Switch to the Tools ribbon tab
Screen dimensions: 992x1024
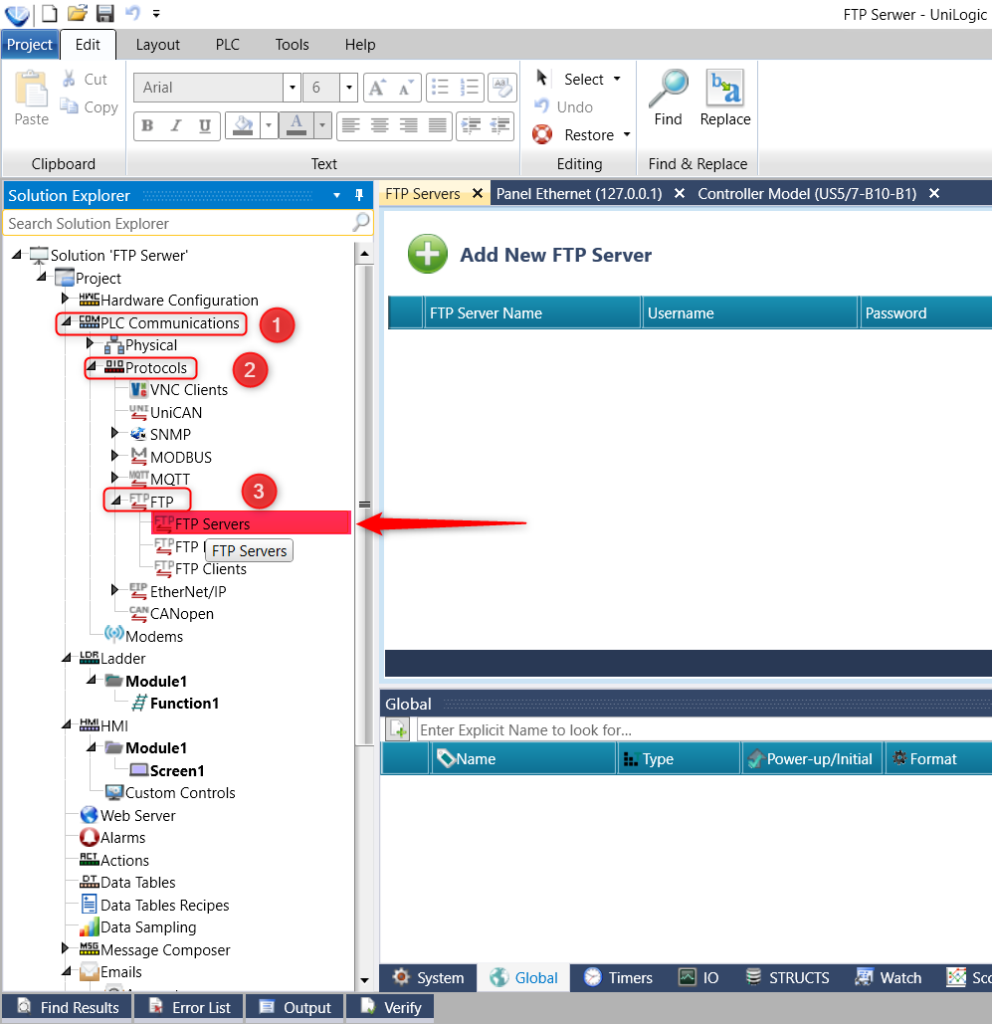292,44
